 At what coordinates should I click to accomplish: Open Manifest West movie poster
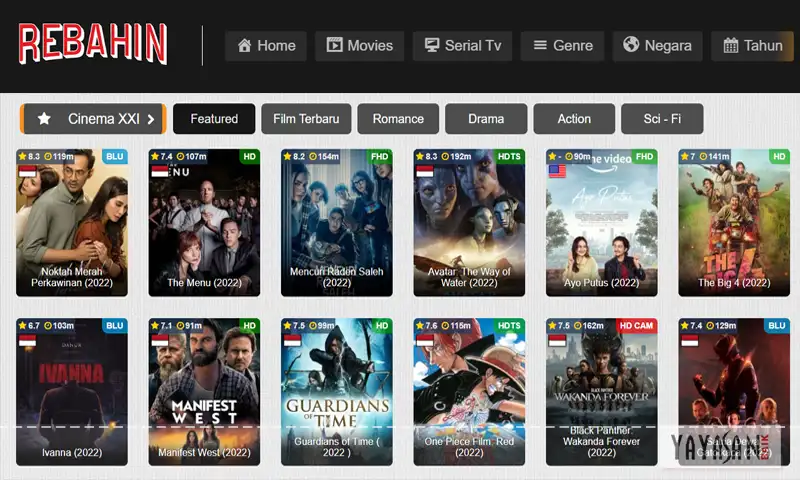(204, 392)
